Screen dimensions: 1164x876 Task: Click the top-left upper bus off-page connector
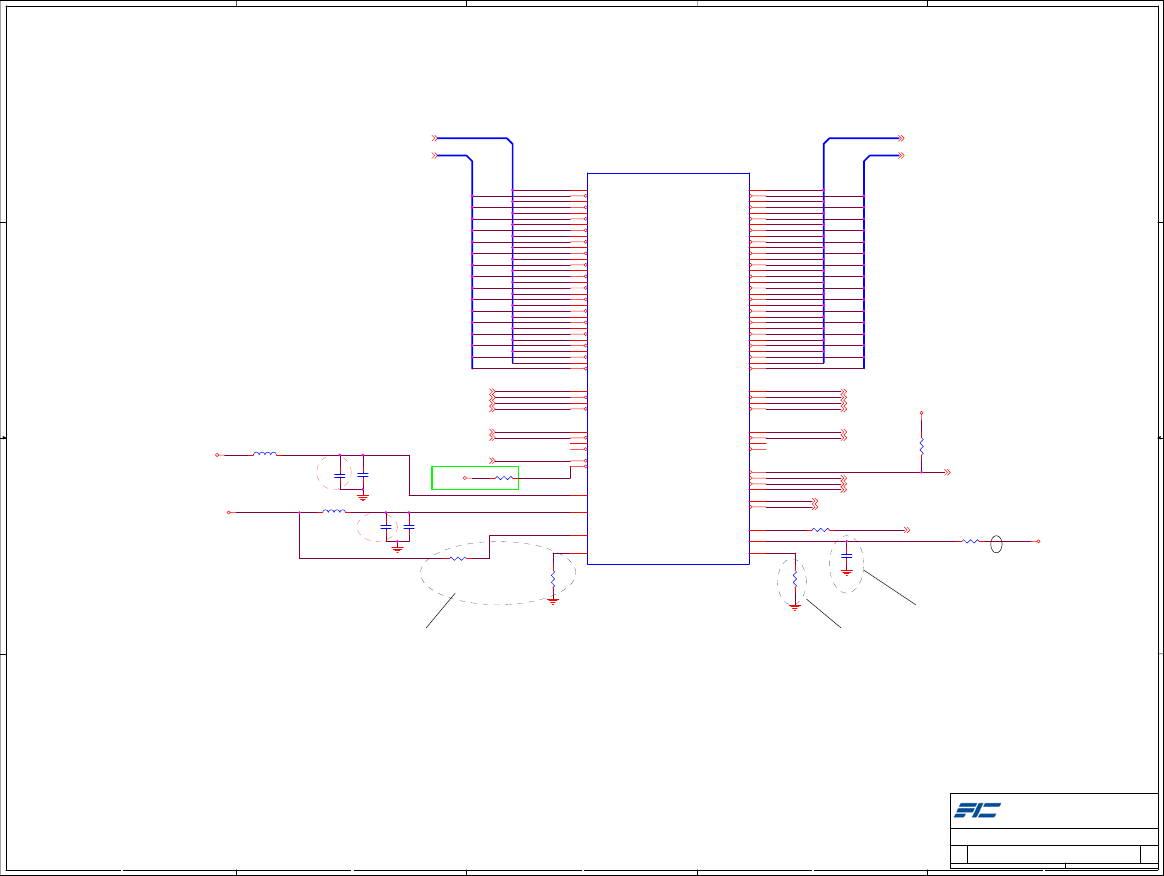pyautogui.click(x=435, y=138)
